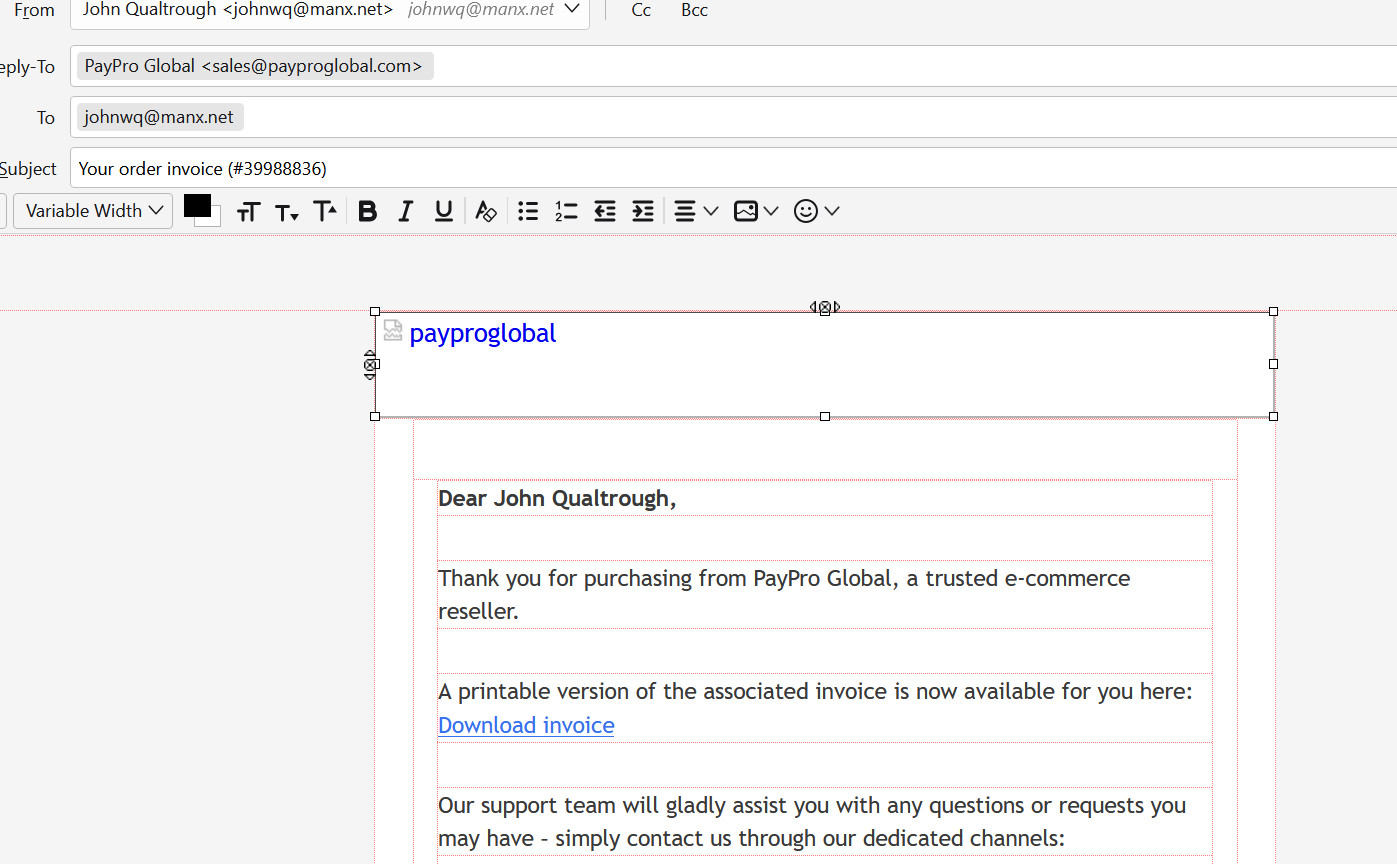Click the font size chooser icon
1397x864 pixels.
point(249,212)
